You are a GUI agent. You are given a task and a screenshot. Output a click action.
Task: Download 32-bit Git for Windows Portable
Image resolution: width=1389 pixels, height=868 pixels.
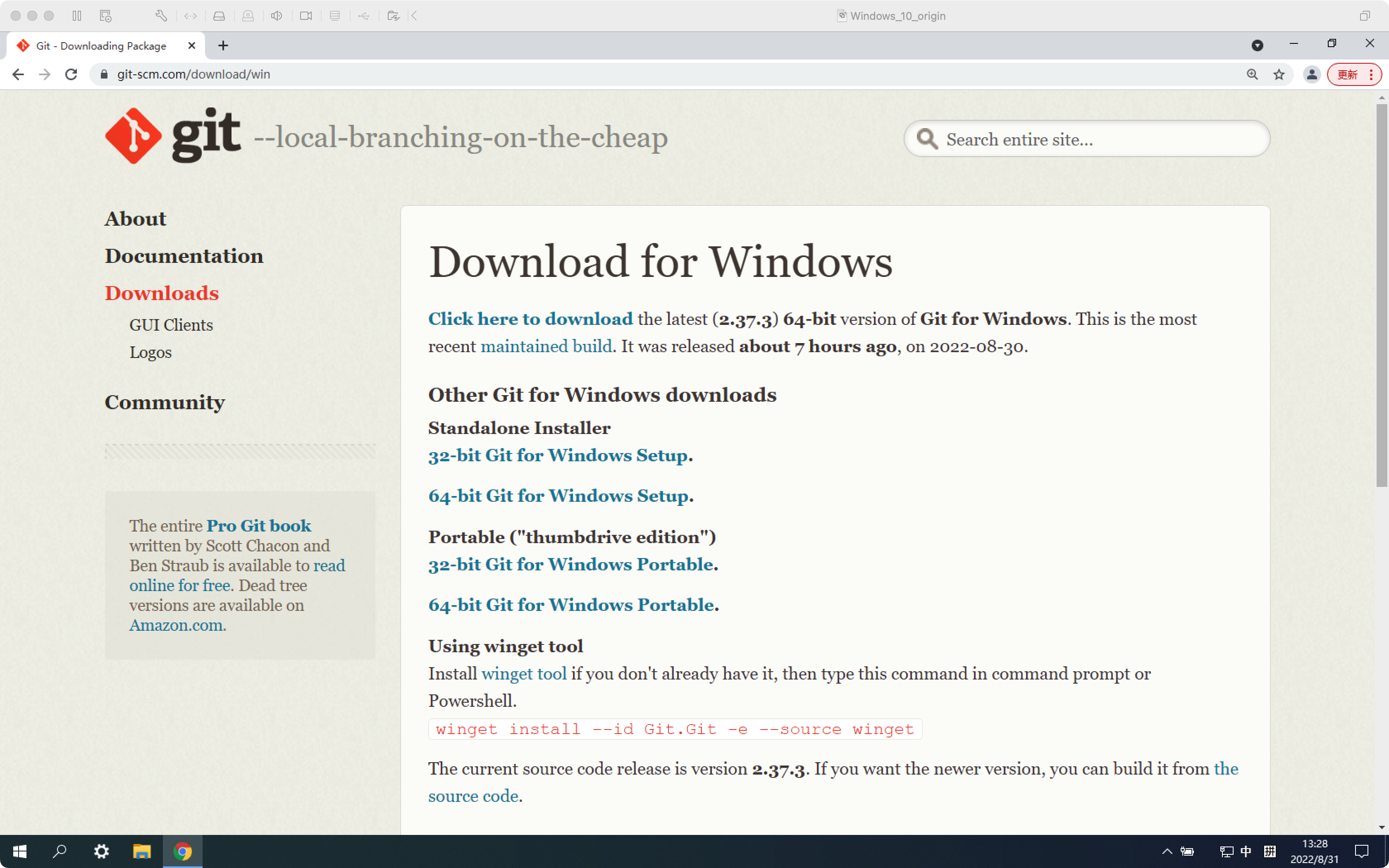pyautogui.click(x=570, y=564)
